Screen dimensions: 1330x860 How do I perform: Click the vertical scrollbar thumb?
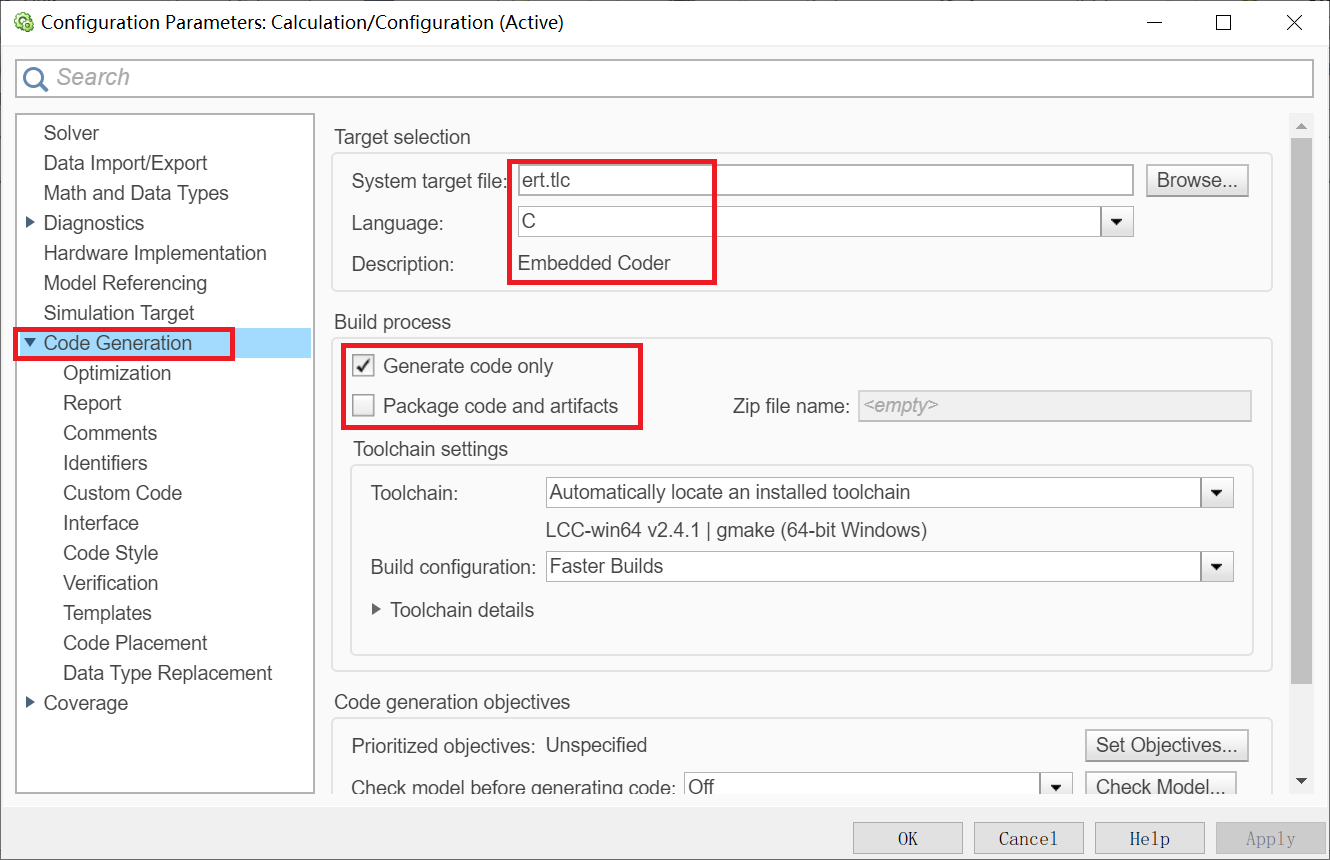[x=1301, y=411]
